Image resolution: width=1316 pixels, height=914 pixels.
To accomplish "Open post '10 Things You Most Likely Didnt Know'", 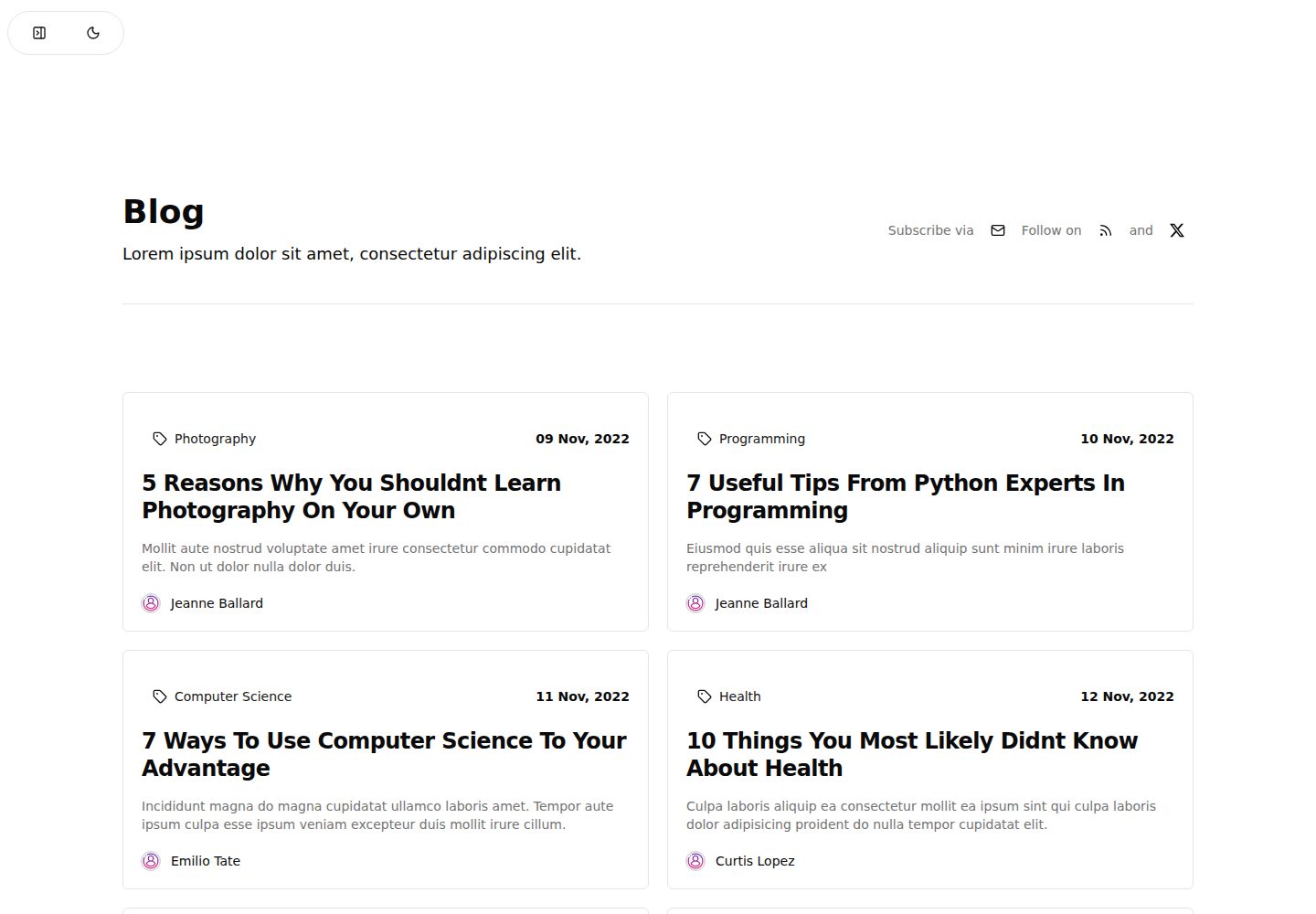I will (x=912, y=754).
